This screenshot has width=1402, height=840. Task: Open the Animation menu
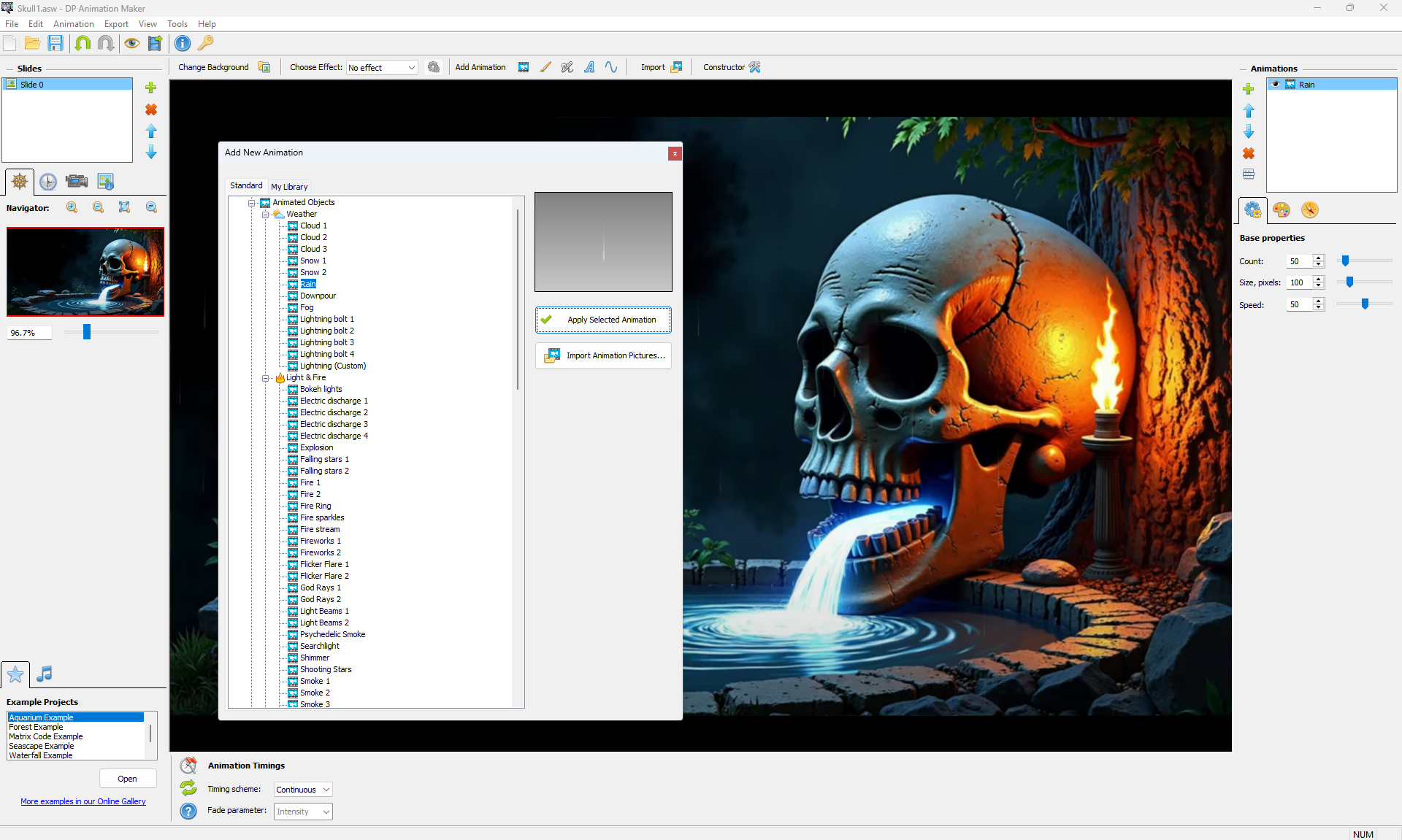tap(73, 24)
